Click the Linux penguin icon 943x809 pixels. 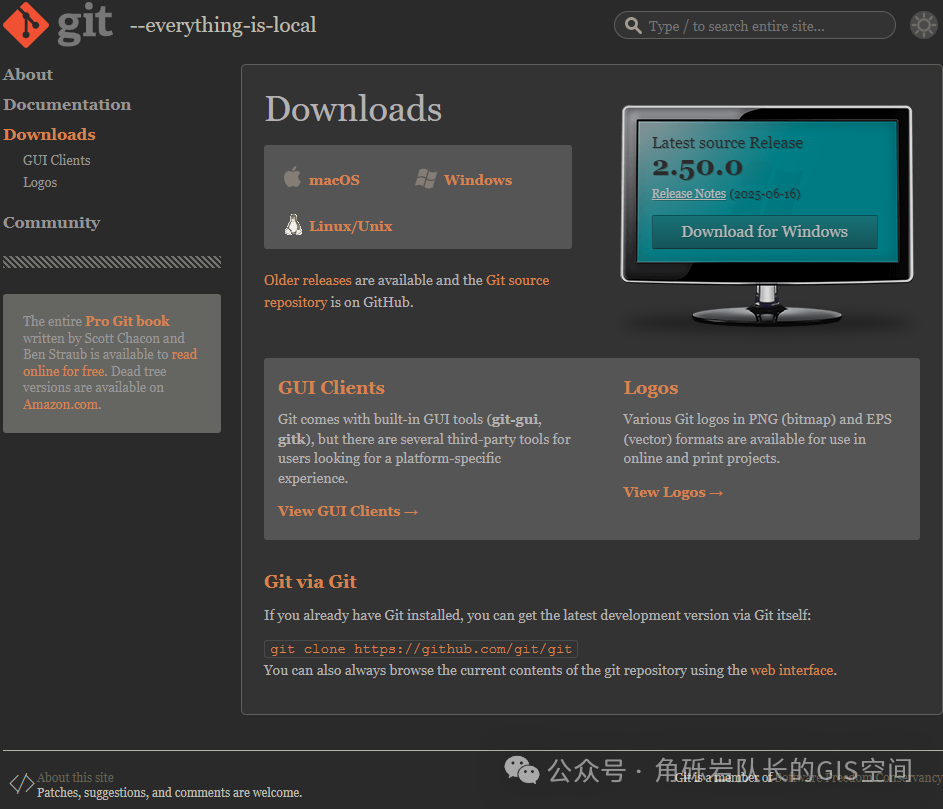[293, 225]
